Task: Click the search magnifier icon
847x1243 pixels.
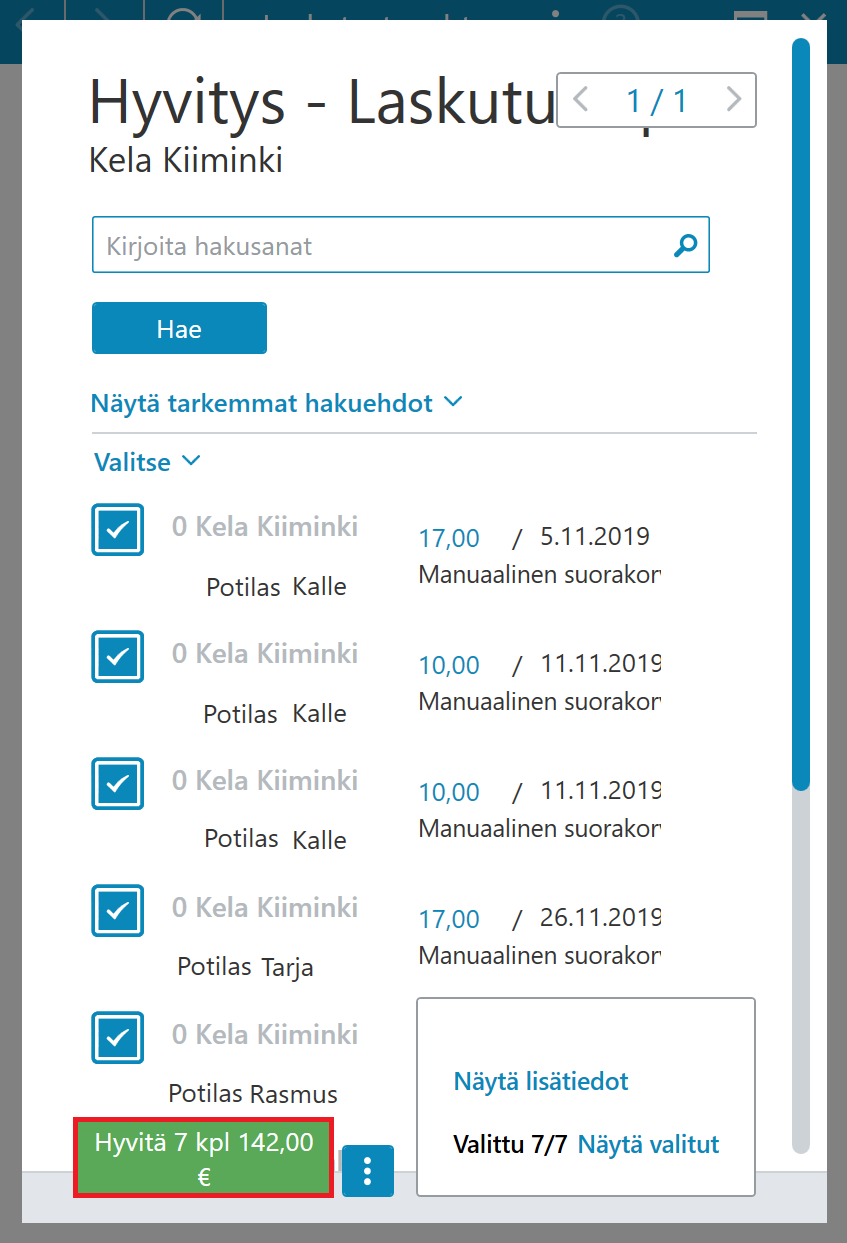Action: tap(685, 245)
